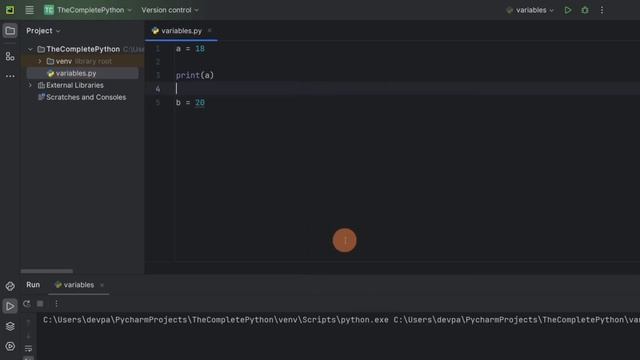The width and height of the screenshot is (640, 360).
Task: Stop the running process square icon
Action: (40, 304)
